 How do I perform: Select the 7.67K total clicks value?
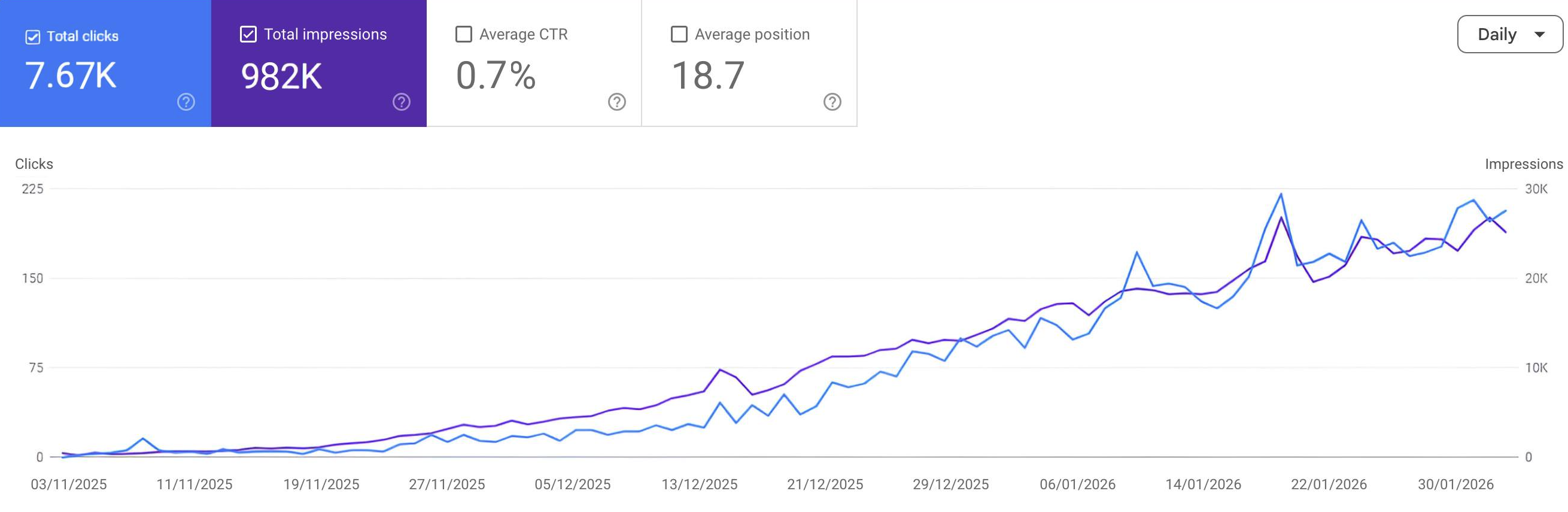point(71,75)
